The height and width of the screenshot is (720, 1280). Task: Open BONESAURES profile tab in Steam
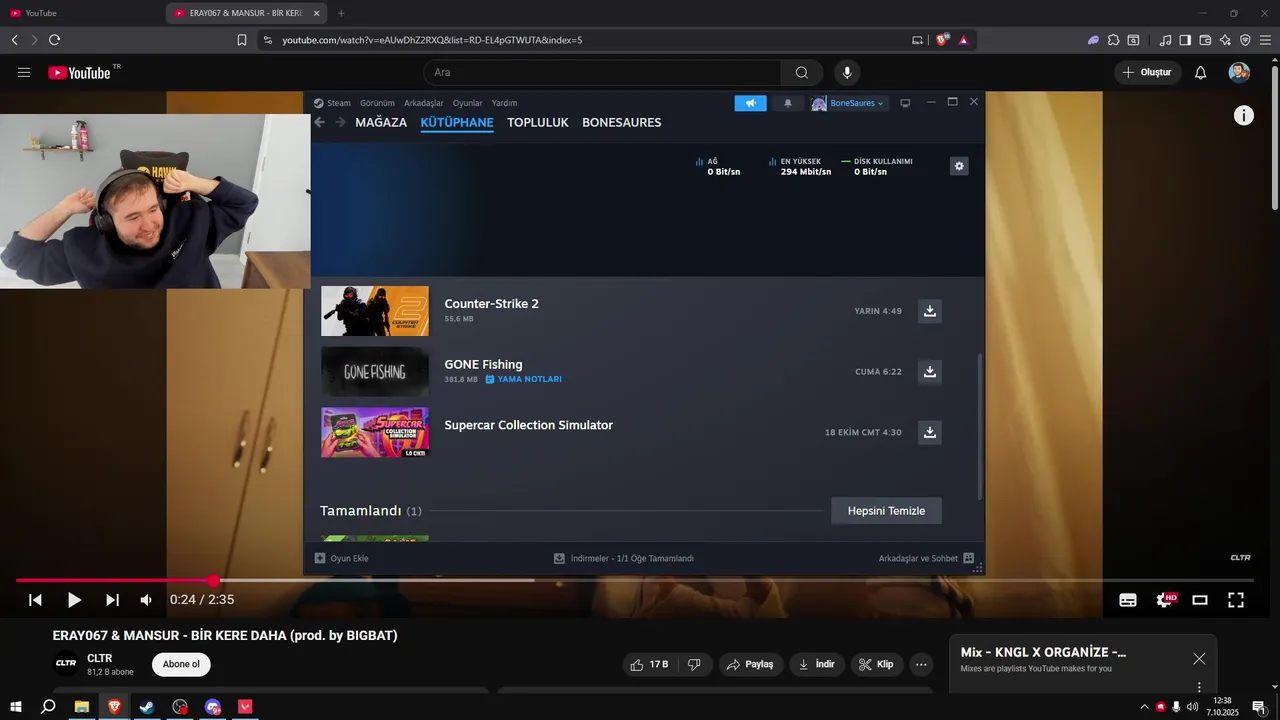click(621, 122)
